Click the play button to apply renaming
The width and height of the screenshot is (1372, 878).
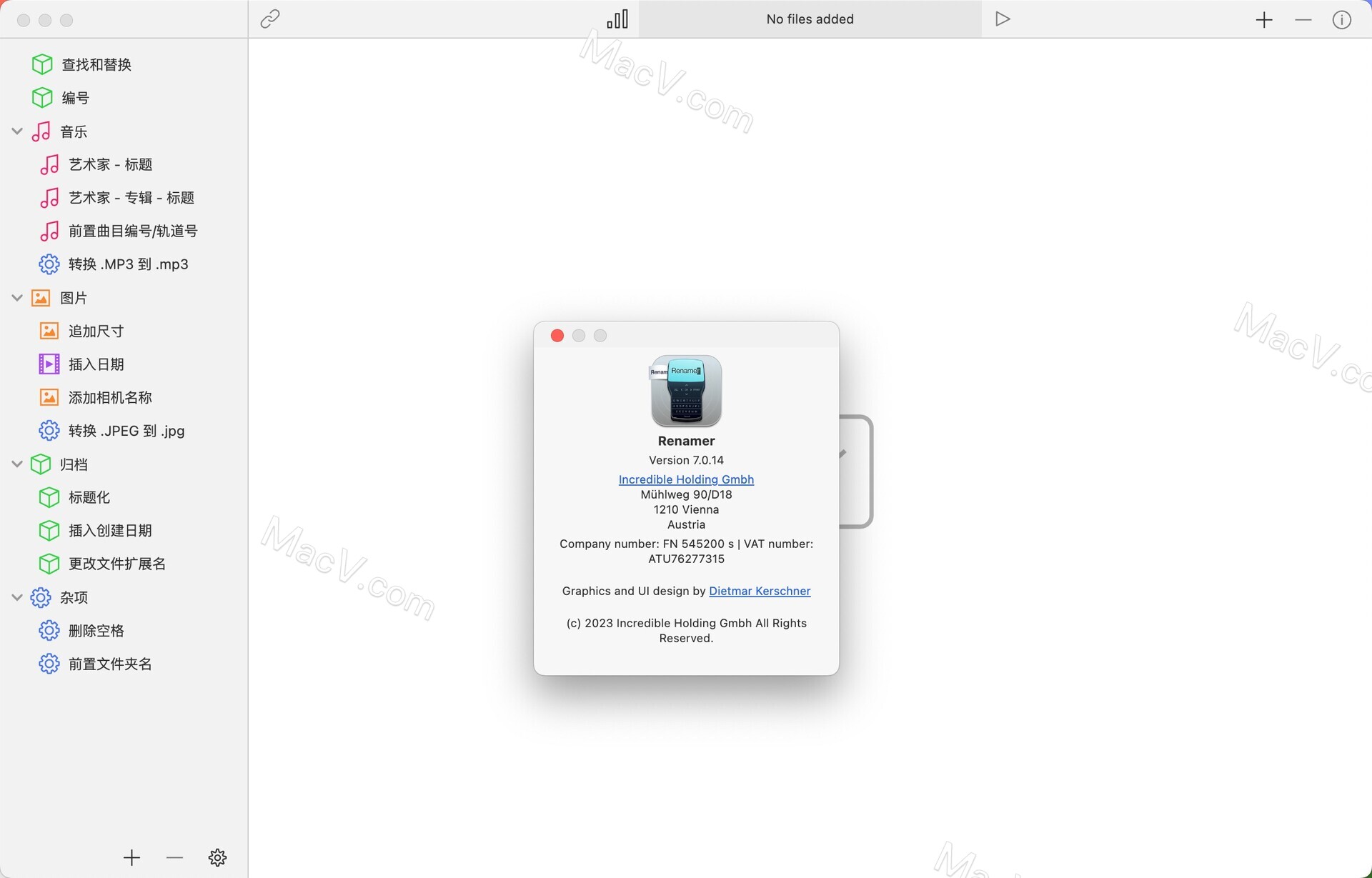1003,19
